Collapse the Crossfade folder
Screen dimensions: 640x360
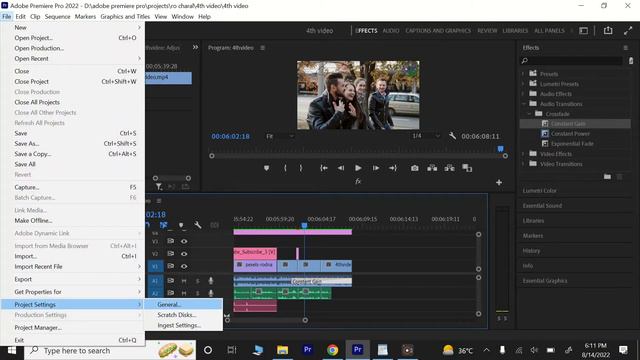click(530, 114)
